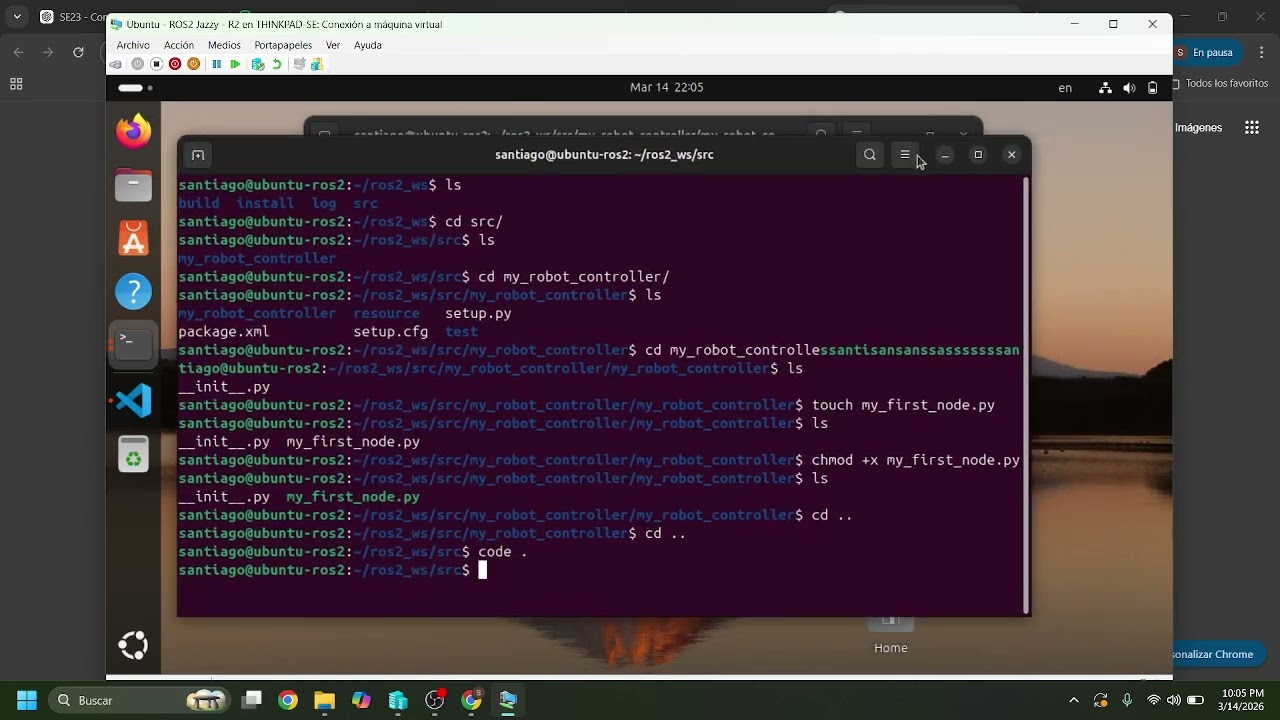Click the black square Turn Off VM icon

click(x=156, y=64)
